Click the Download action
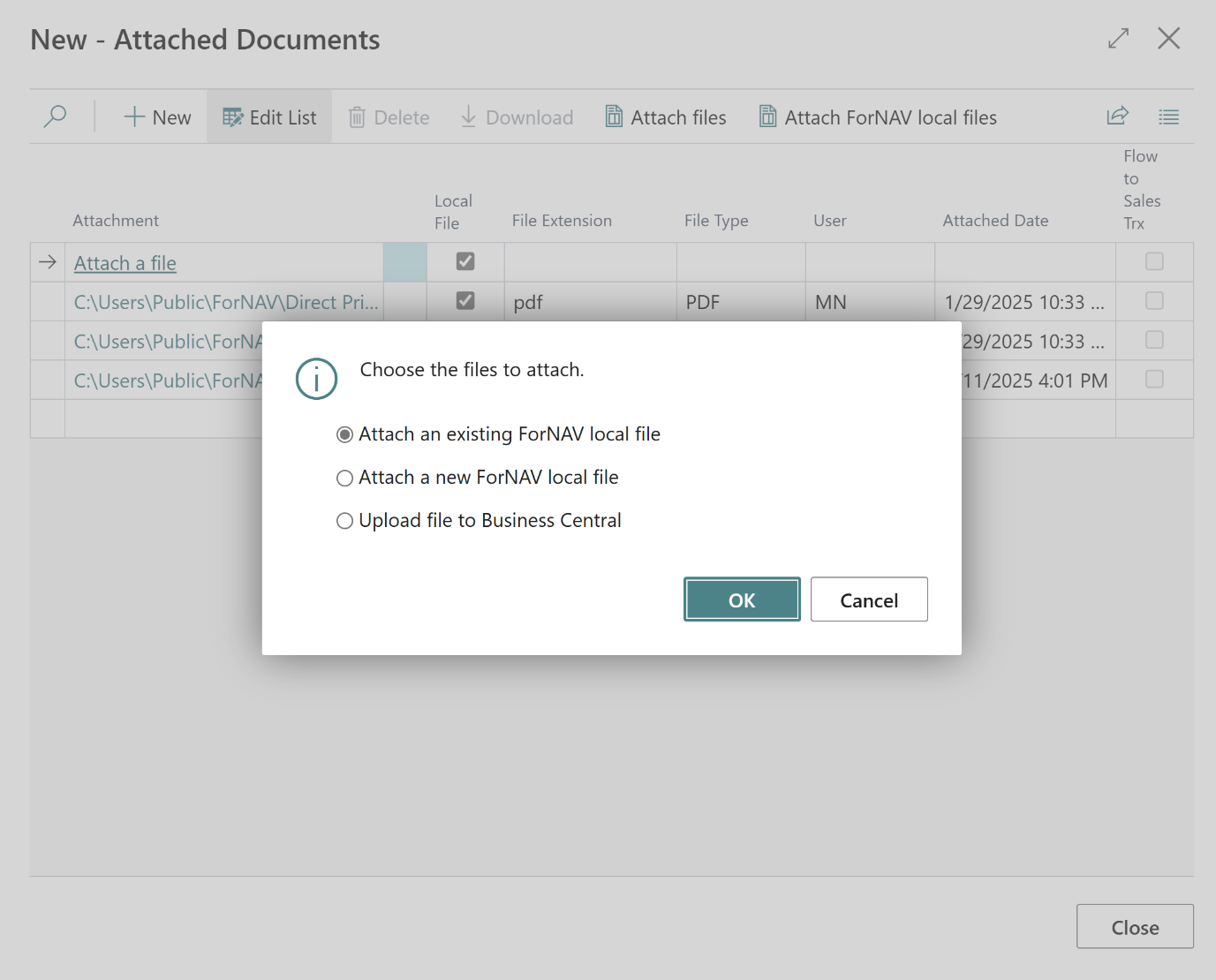This screenshot has width=1216, height=980. click(517, 117)
